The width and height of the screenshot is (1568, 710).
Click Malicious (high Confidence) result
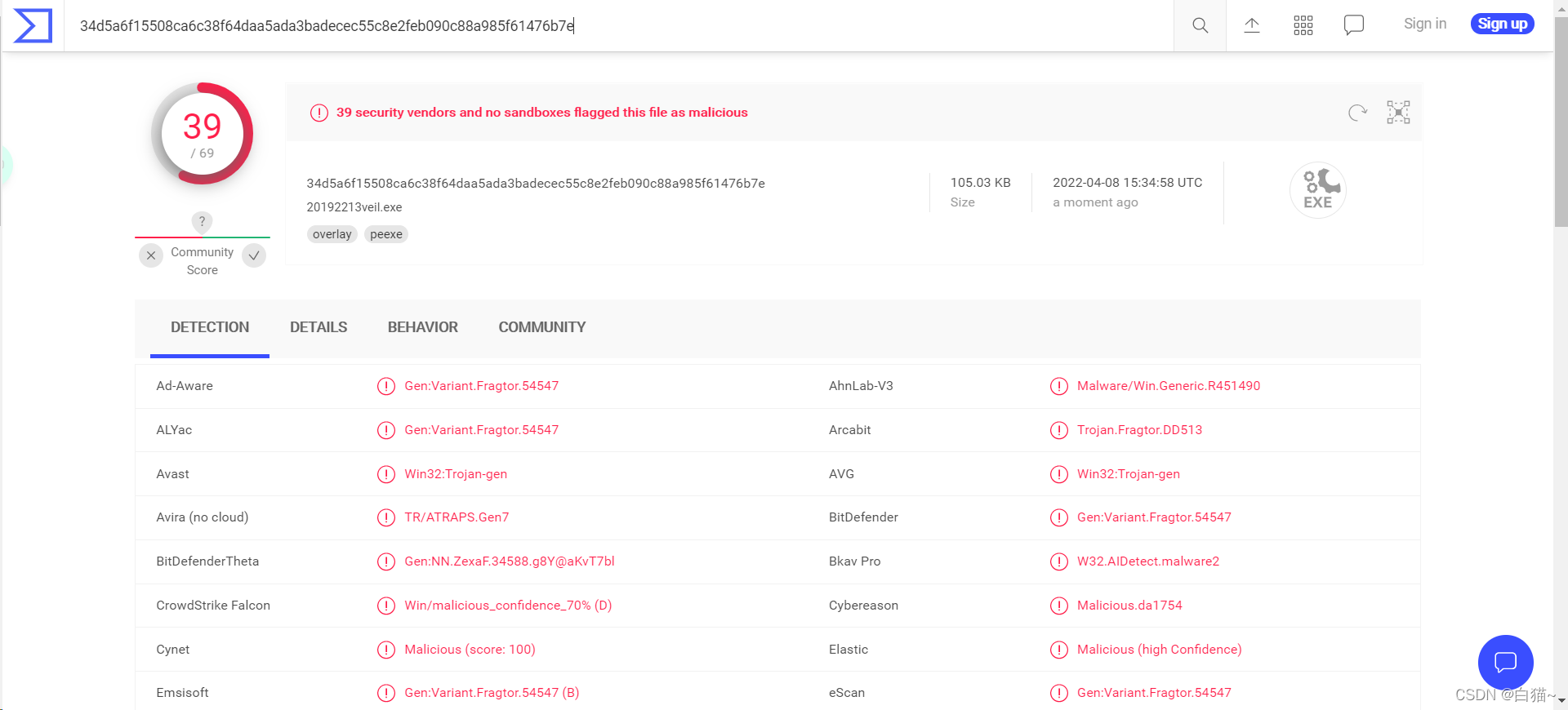1159,650
